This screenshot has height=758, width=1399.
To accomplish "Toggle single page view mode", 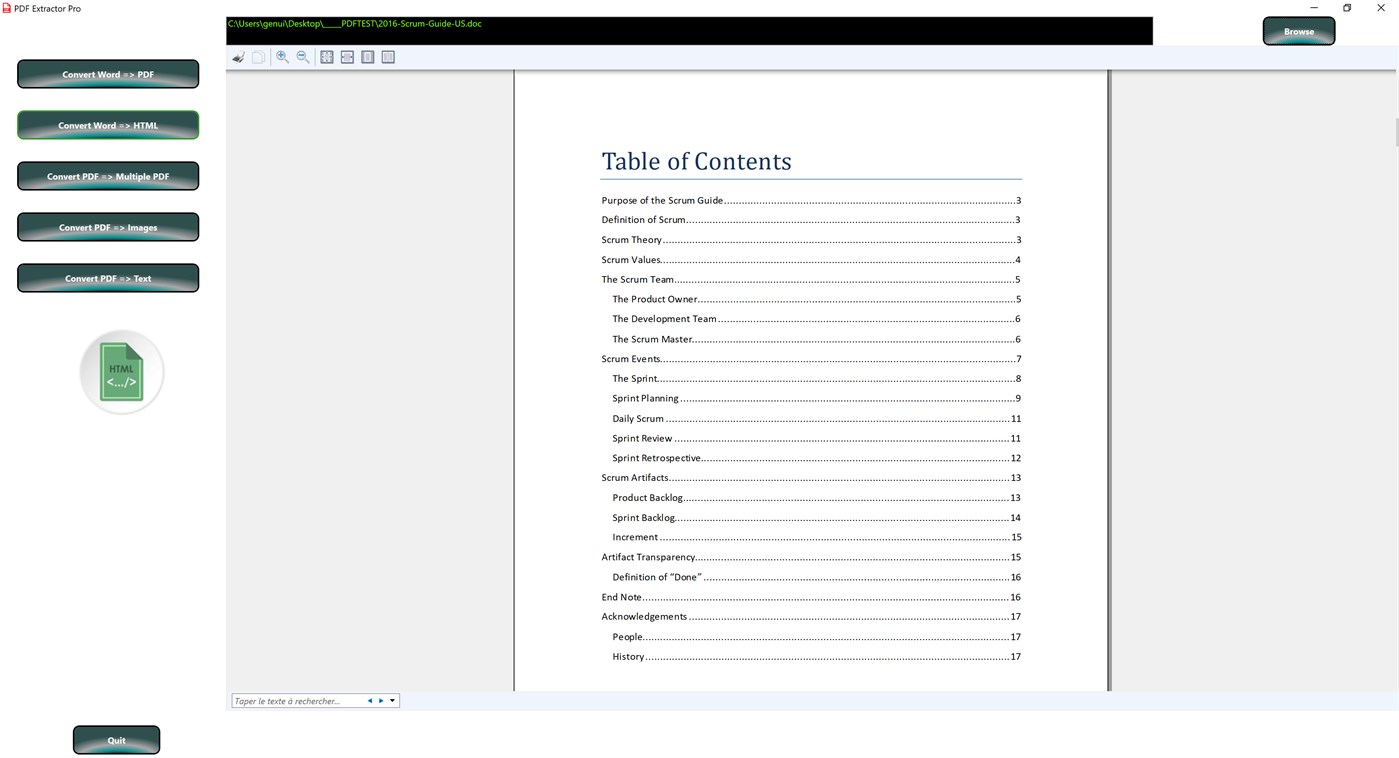I will pyautogui.click(x=367, y=56).
